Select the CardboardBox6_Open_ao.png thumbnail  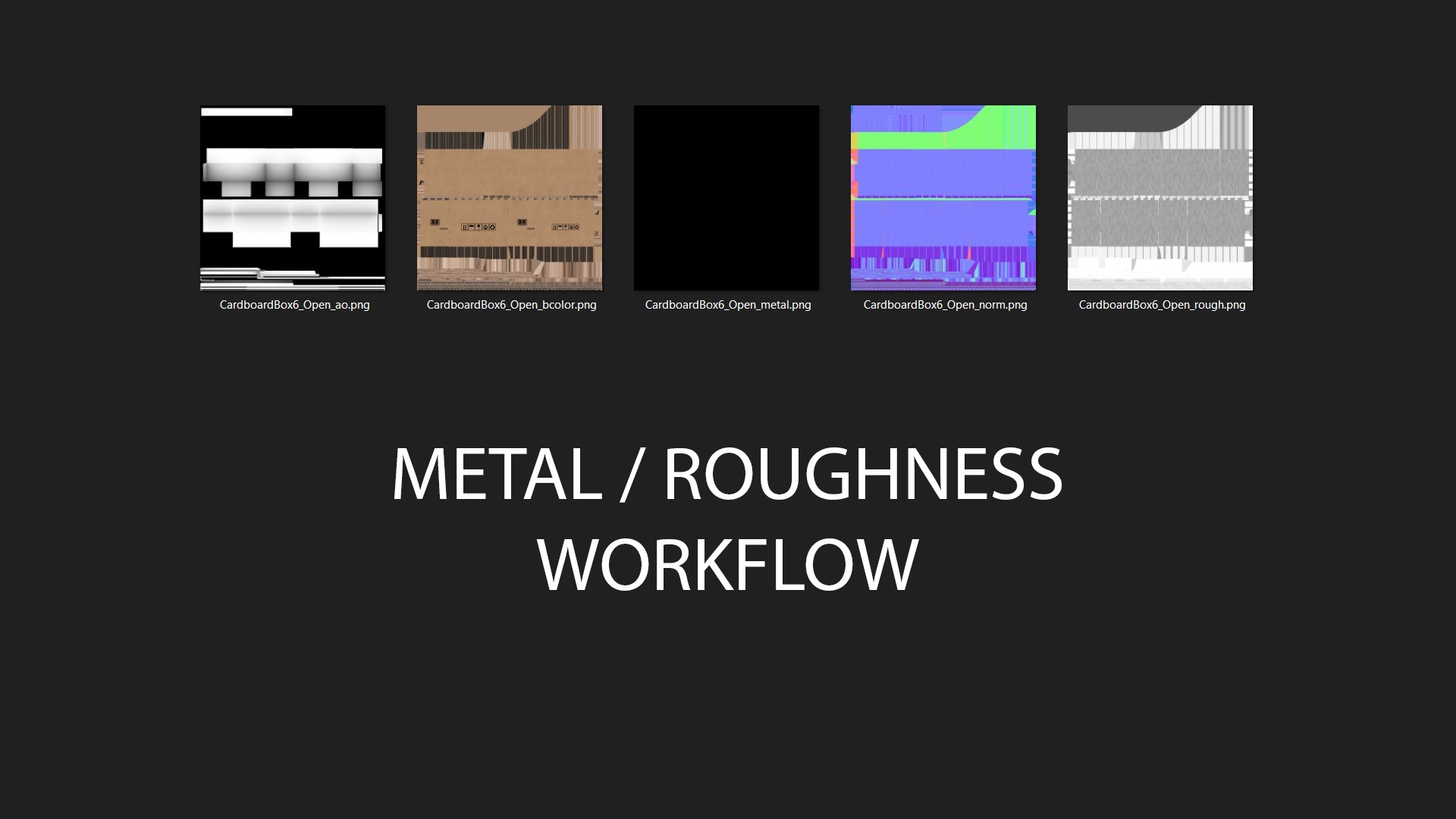(293, 197)
